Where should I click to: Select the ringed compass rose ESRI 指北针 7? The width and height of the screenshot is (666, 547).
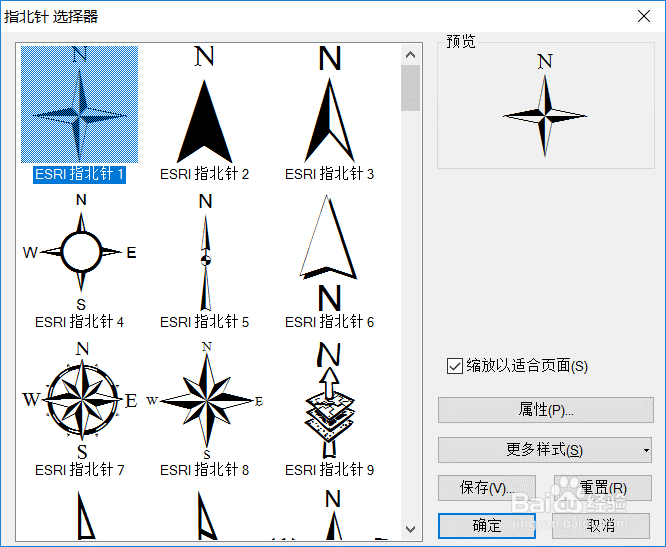pyautogui.click(x=80, y=401)
